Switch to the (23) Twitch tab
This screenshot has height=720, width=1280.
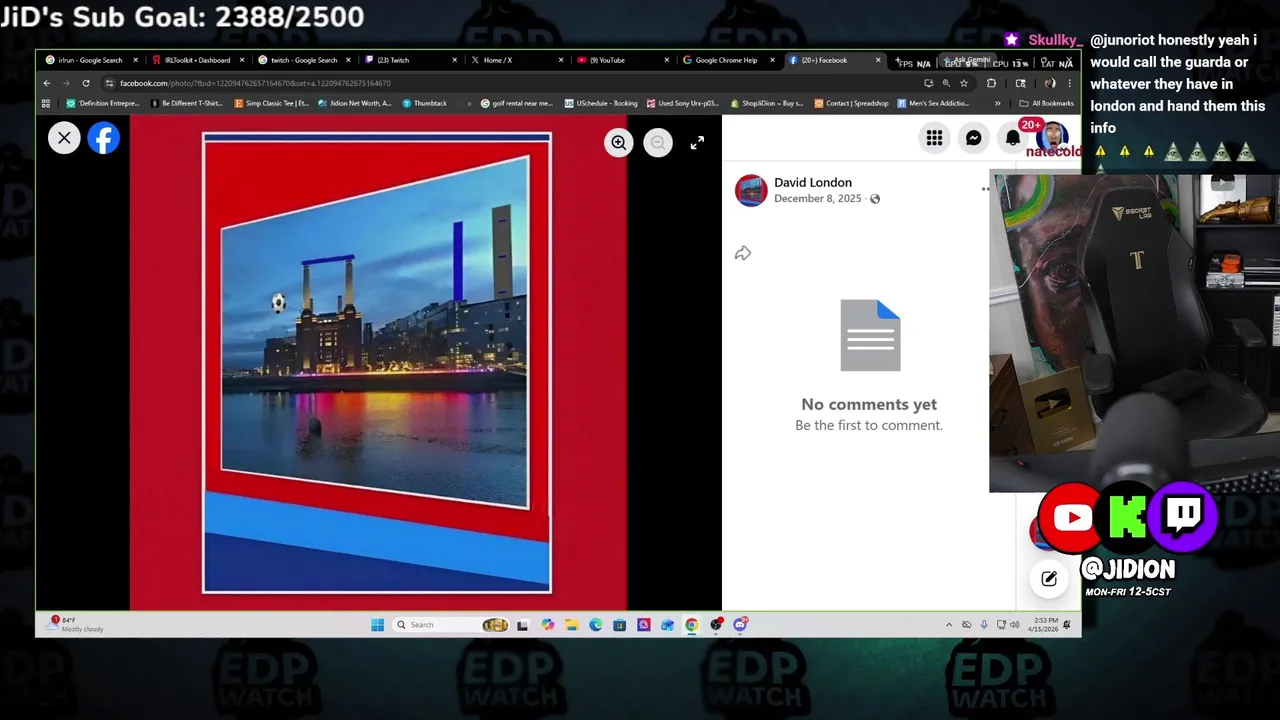tap(409, 60)
